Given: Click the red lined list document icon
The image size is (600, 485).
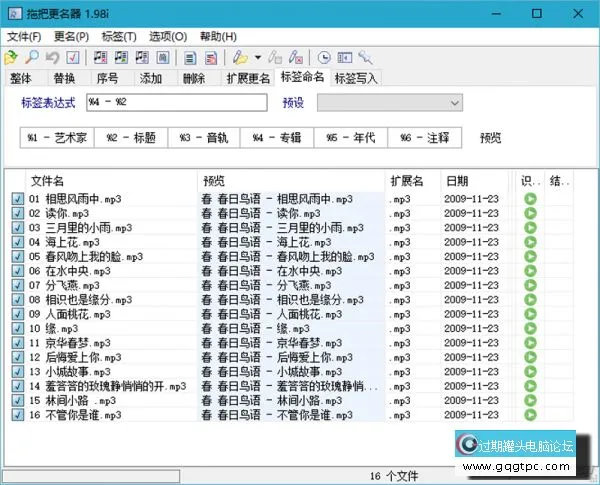Looking at the screenshot, I should [211, 58].
